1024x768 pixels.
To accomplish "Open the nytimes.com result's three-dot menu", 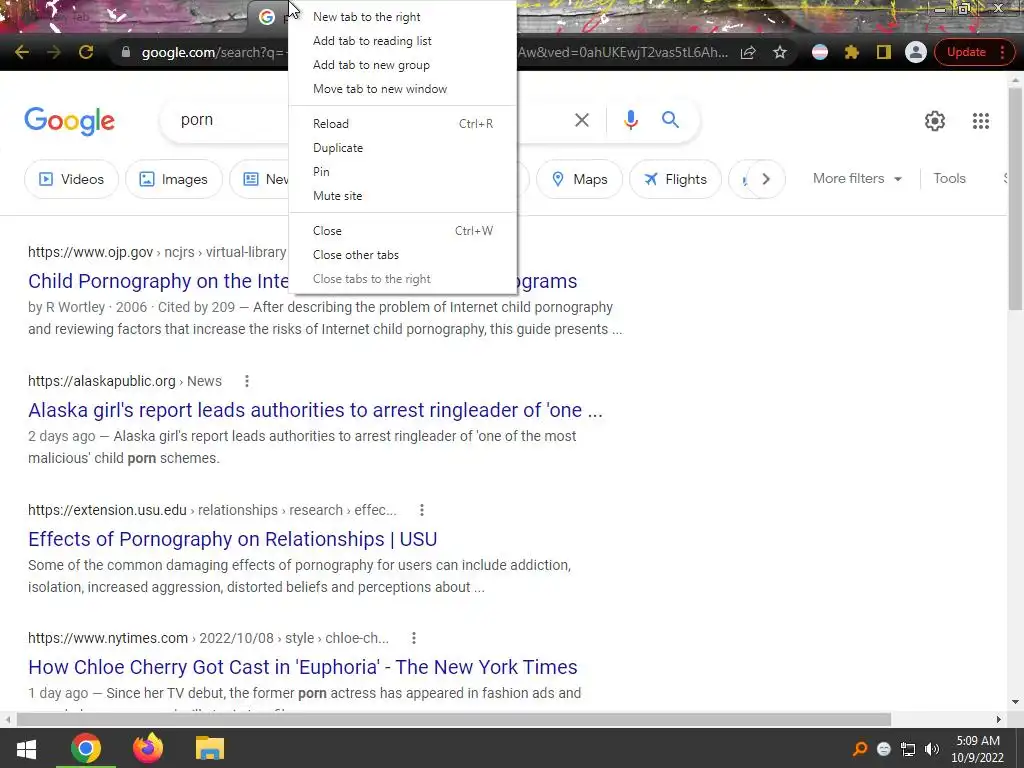I will pos(414,638).
